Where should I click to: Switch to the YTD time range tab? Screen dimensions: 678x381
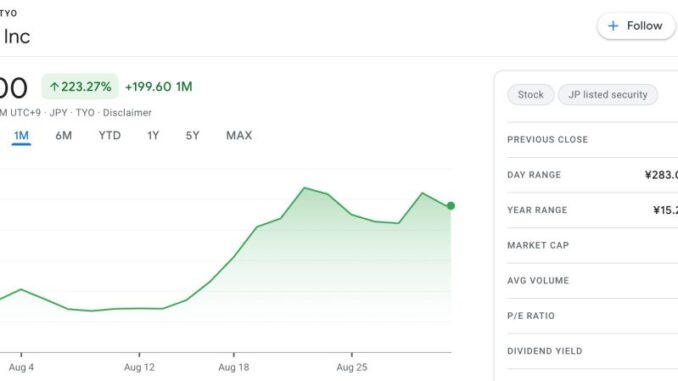click(109, 136)
